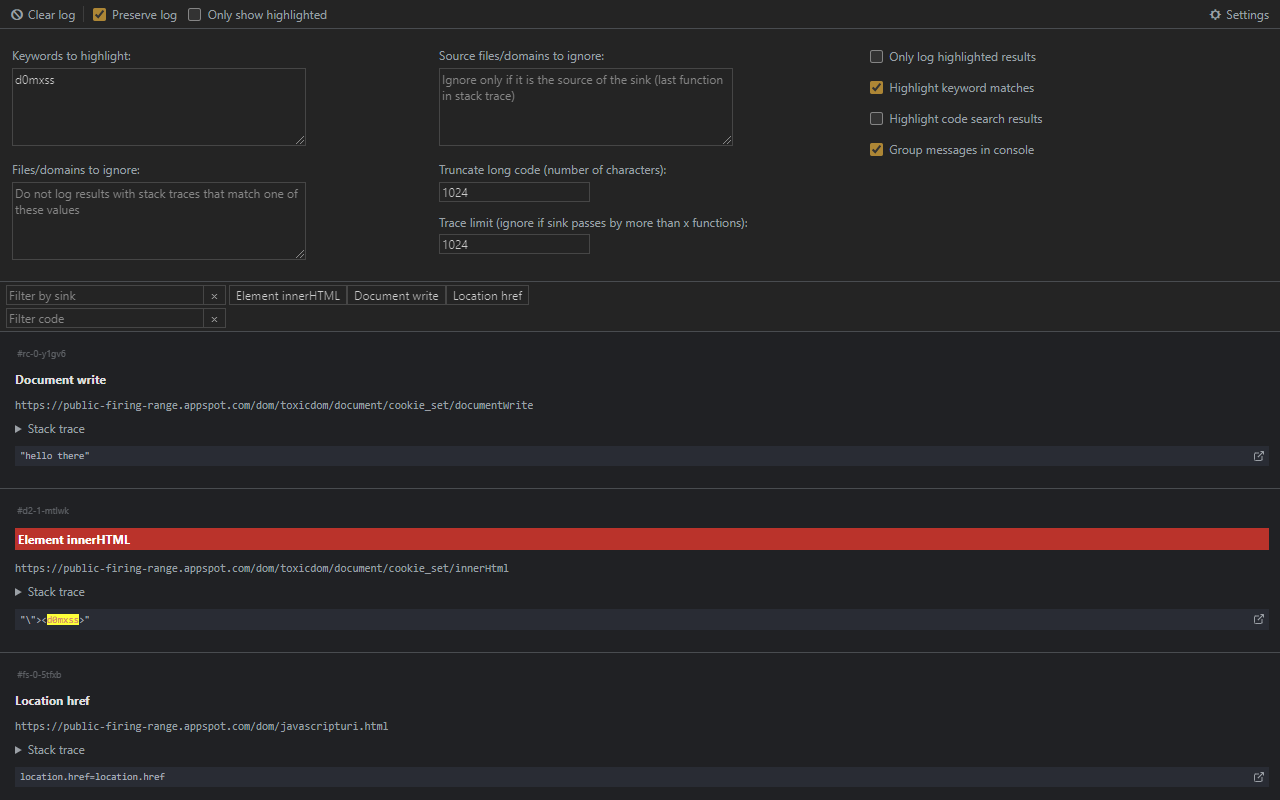Click the javascripturi.html URL
1280x800 pixels.
[201, 727]
